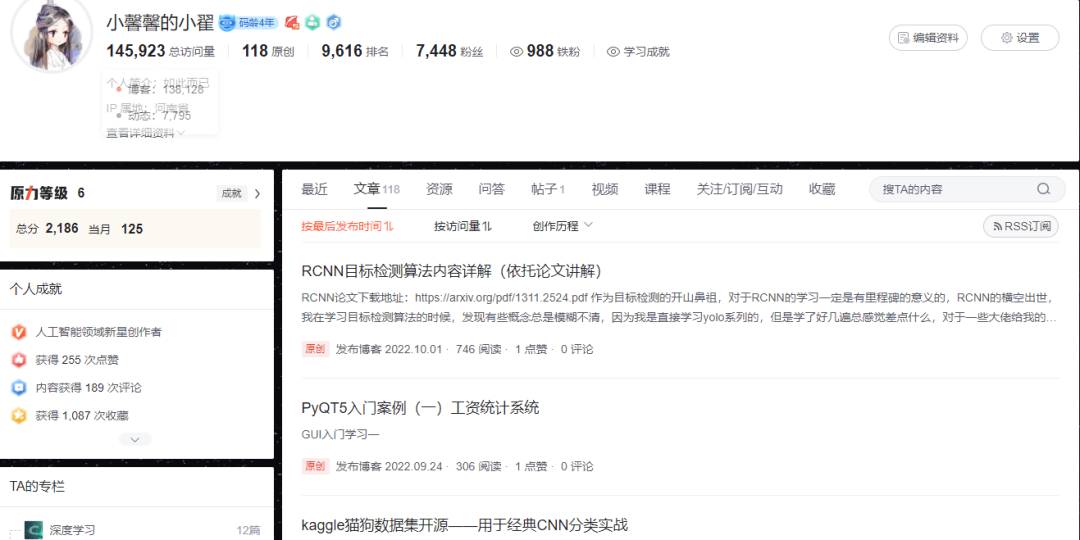
Task: Click 内容获得 189 次评论 text
Action: (89, 388)
